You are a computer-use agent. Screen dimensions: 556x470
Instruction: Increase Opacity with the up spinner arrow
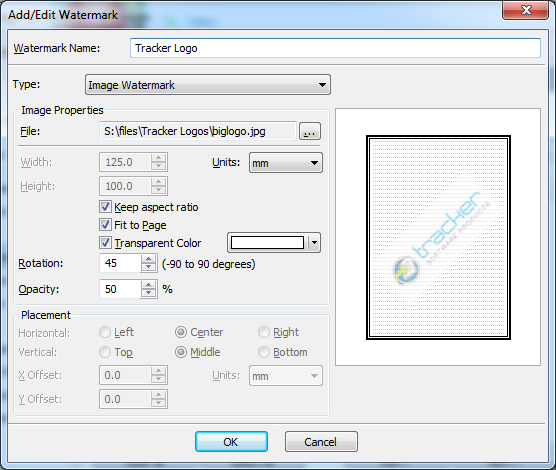[148, 285]
